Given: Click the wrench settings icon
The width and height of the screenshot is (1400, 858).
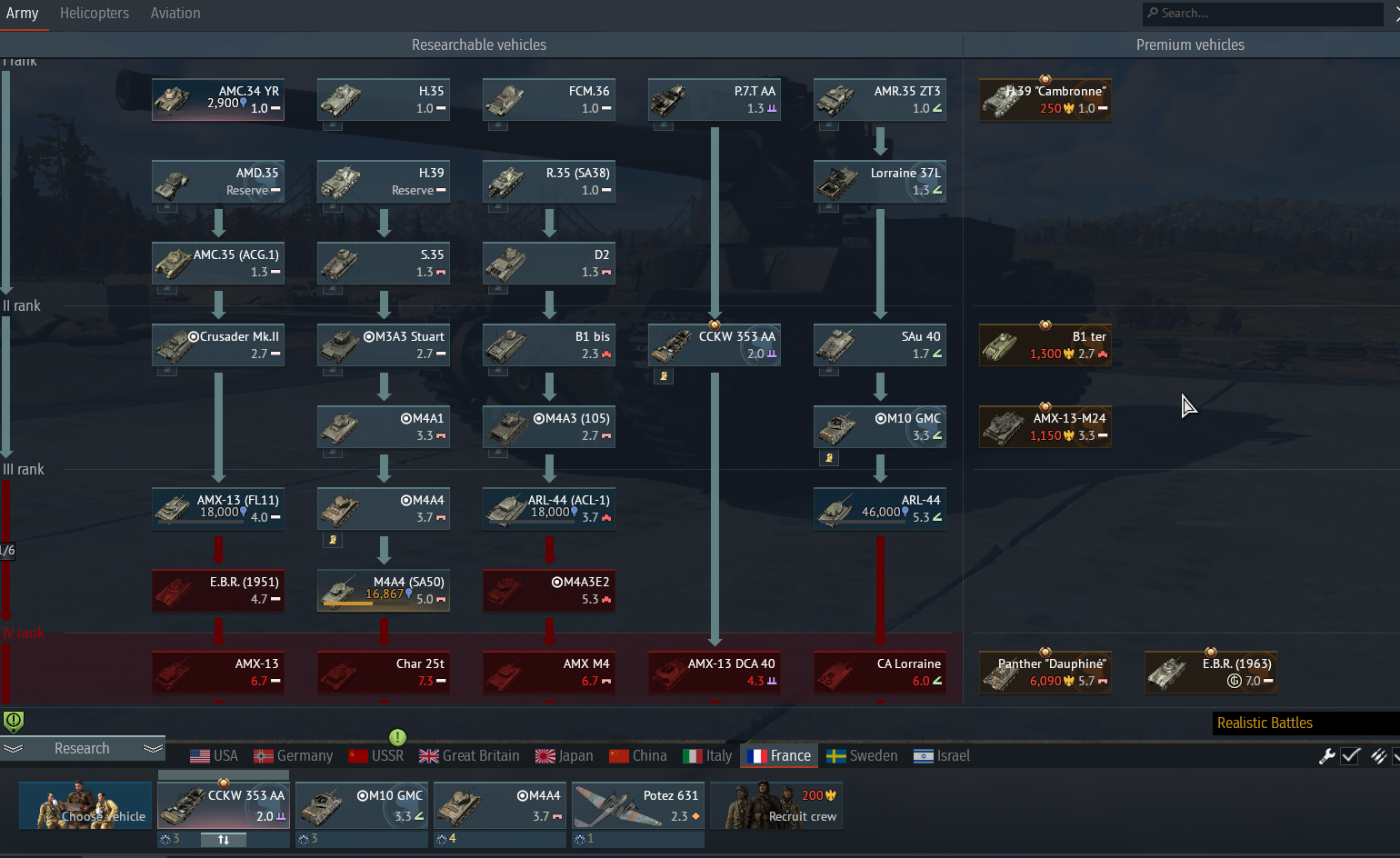Looking at the screenshot, I should pyautogui.click(x=1327, y=756).
